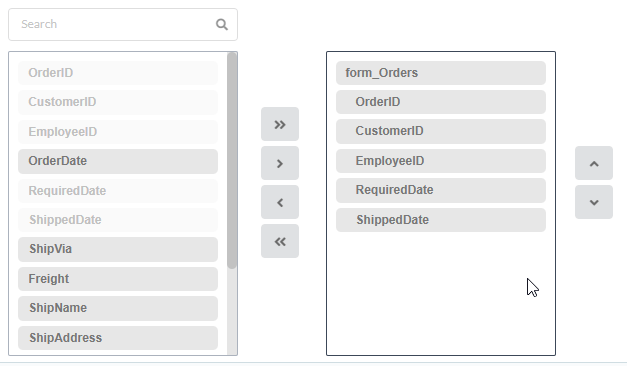Move selected field left with single arrow
Screen dimensions: 627x366
pyautogui.click(x=280, y=202)
